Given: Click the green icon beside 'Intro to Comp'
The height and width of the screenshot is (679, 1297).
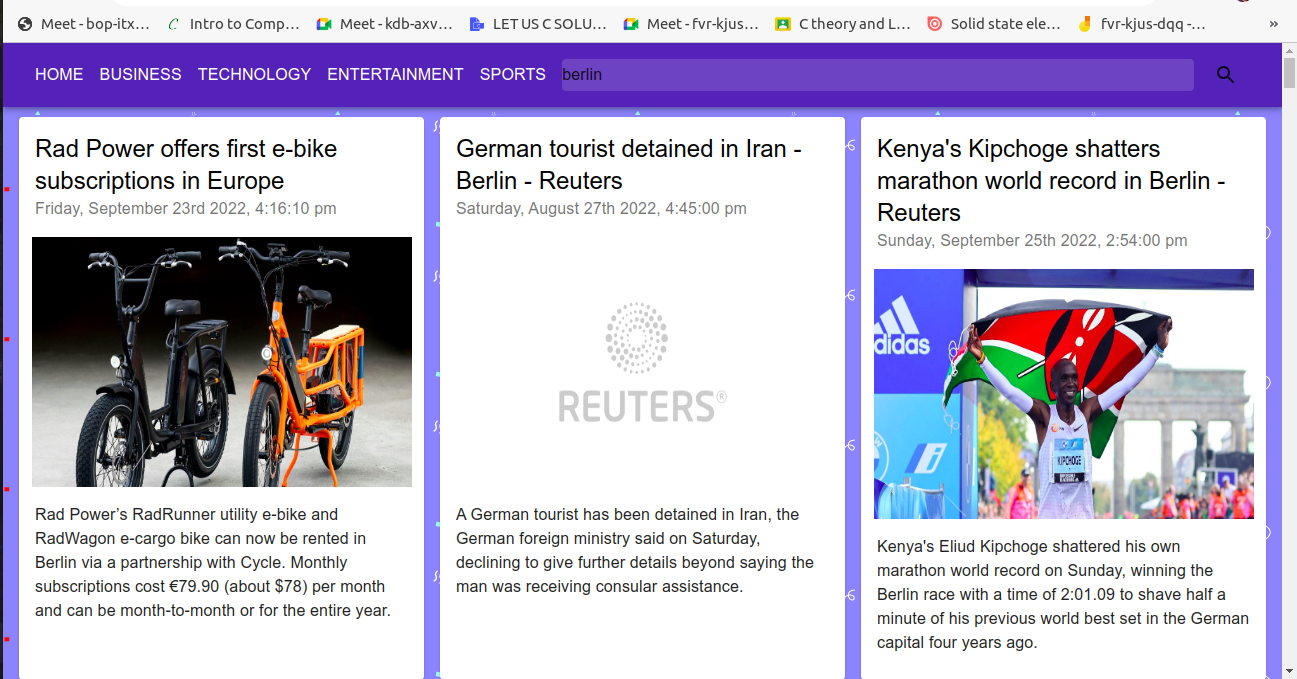Looking at the screenshot, I should coord(174,24).
